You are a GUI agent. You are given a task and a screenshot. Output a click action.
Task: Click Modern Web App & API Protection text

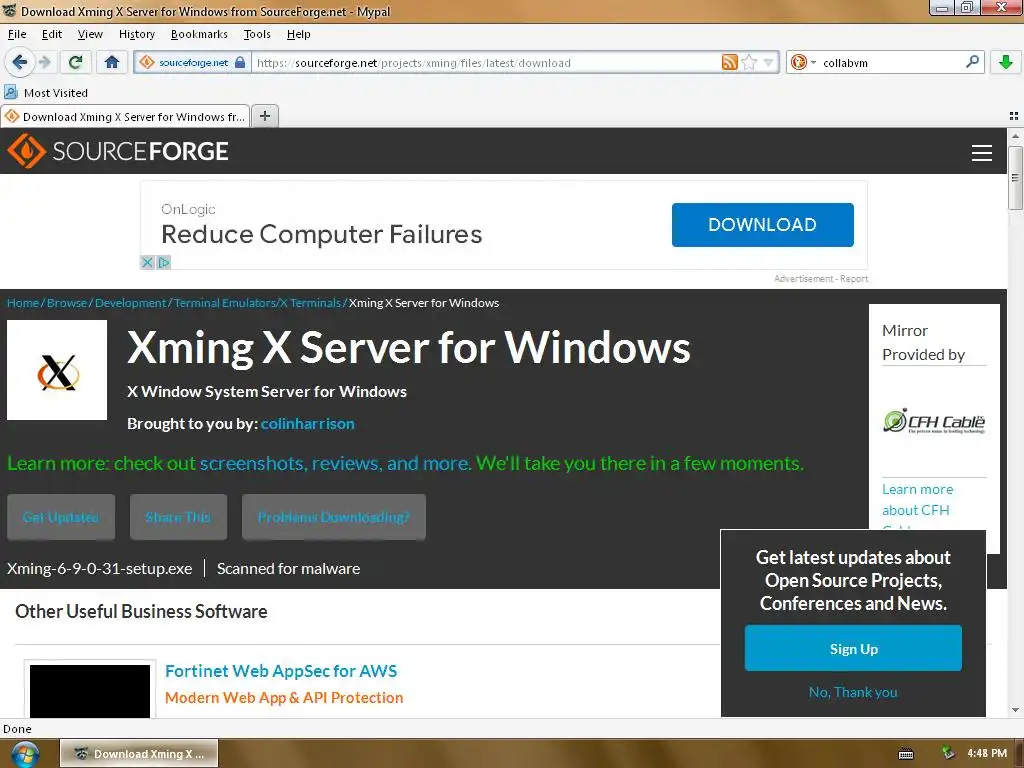[x=284, y=697]
